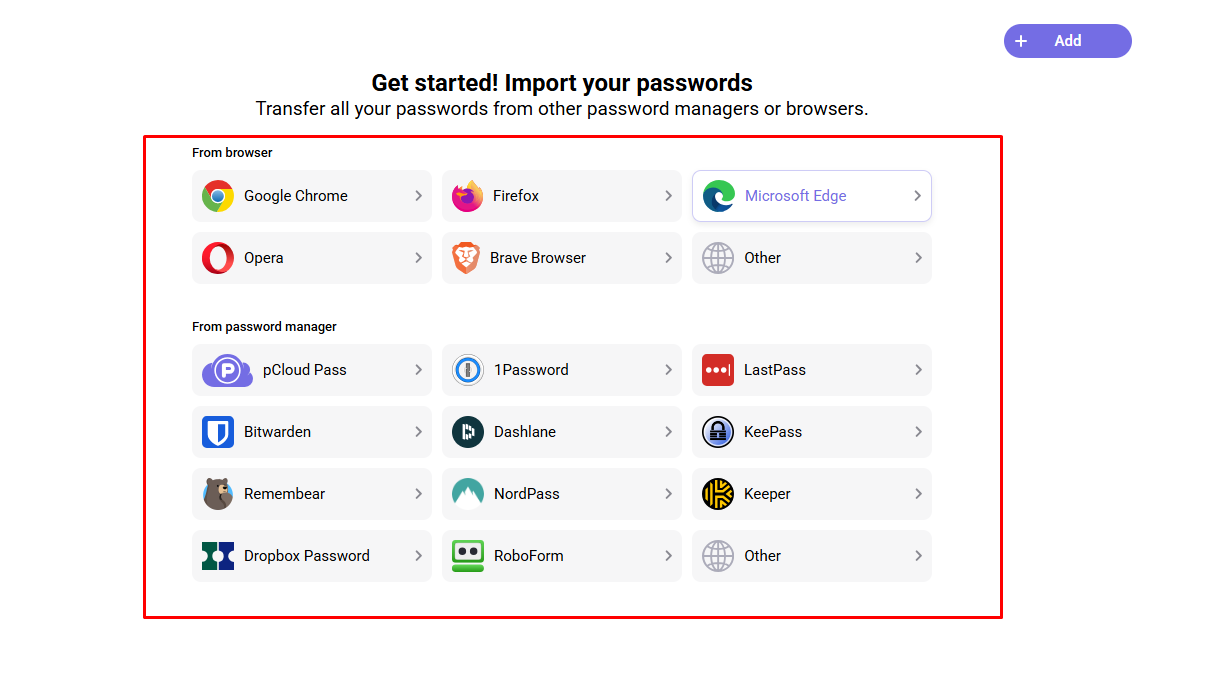The height and width of the screenshot is (678, 1228).
Task: Select the 1Password manager icon
Action: (x=468, y=370)
